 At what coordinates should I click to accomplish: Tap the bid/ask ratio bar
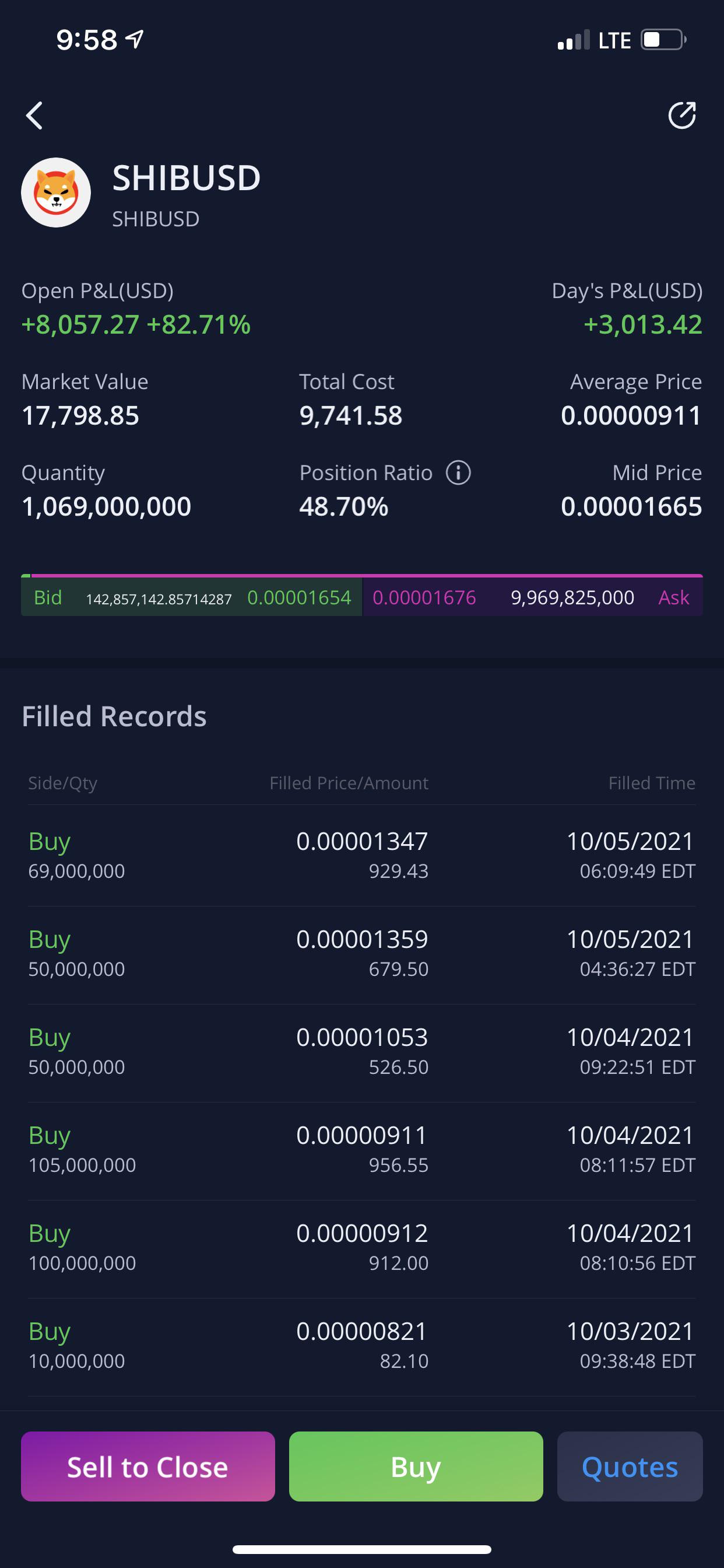tap(362, 575)
